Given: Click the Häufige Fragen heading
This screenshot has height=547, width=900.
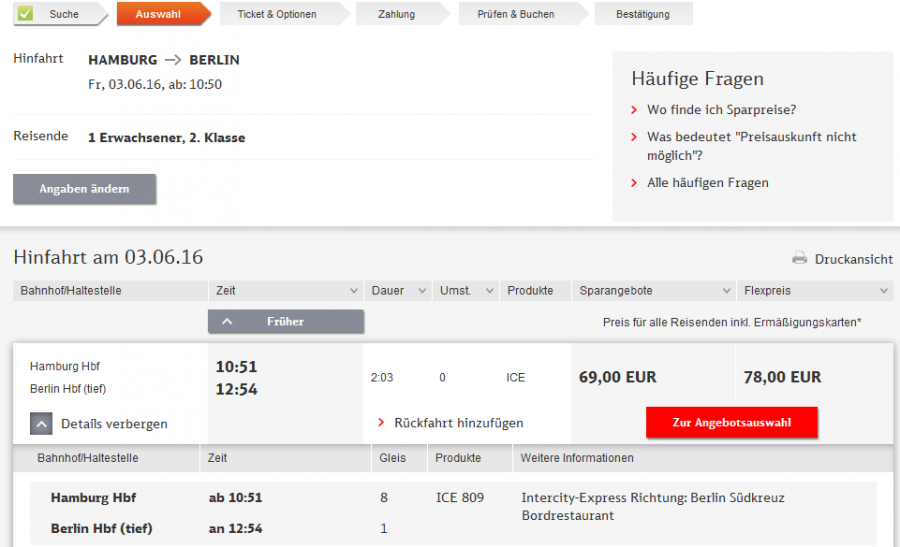Looking at the screenshot, I should [697, 79].
